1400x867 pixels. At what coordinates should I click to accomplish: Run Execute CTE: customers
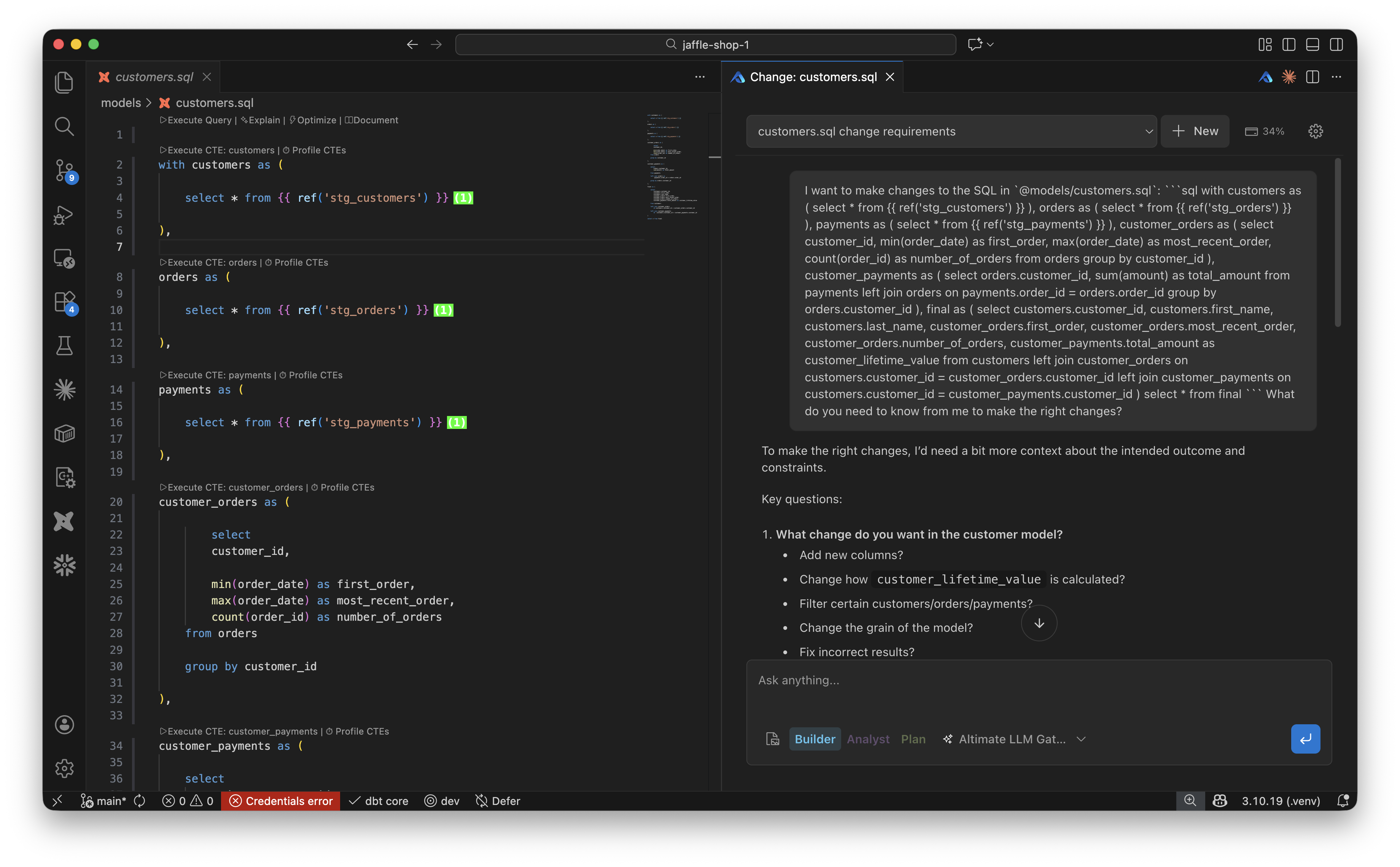point(217,150)
